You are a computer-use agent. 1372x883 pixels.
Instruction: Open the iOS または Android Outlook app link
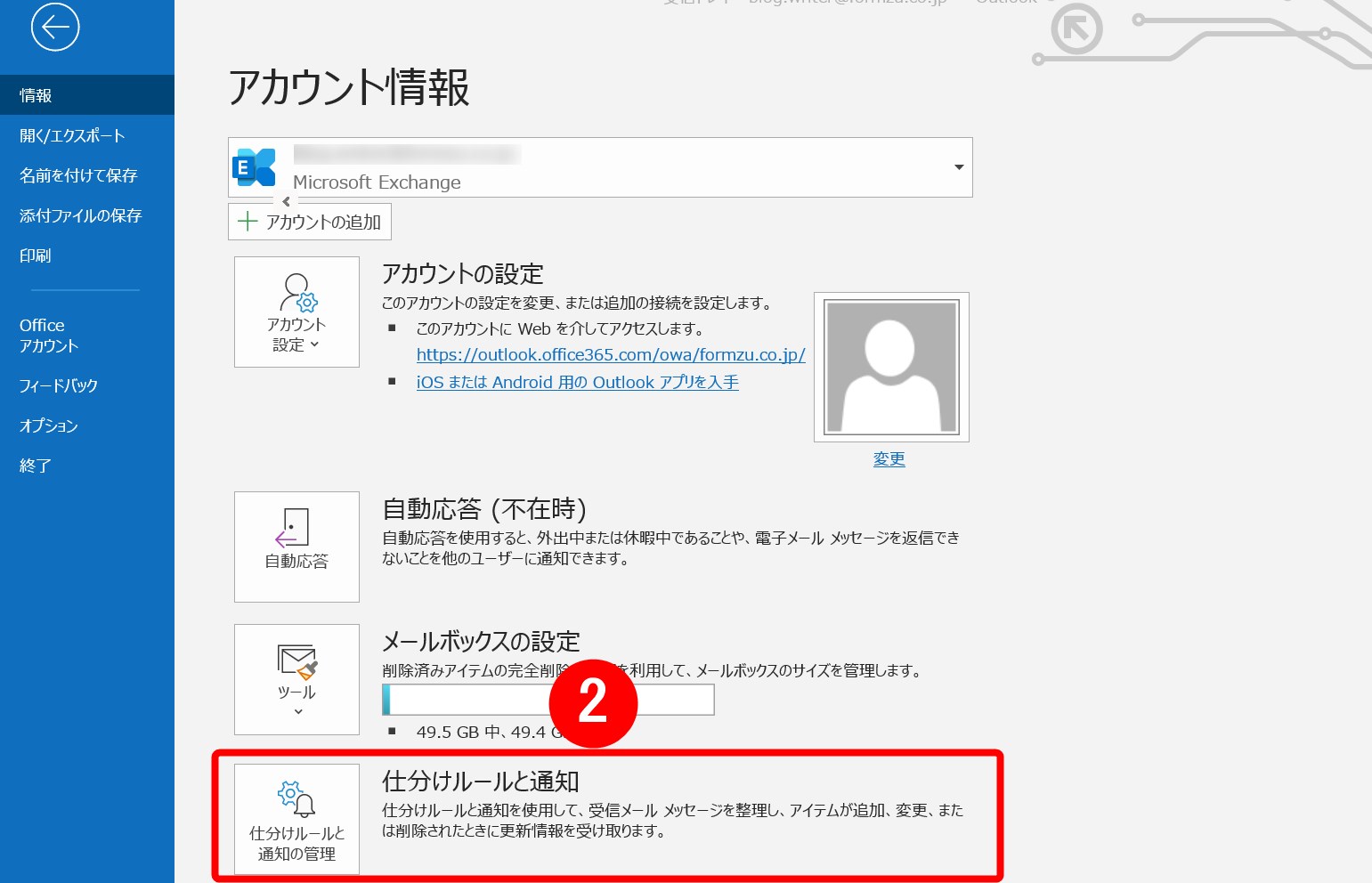point(578,382)
